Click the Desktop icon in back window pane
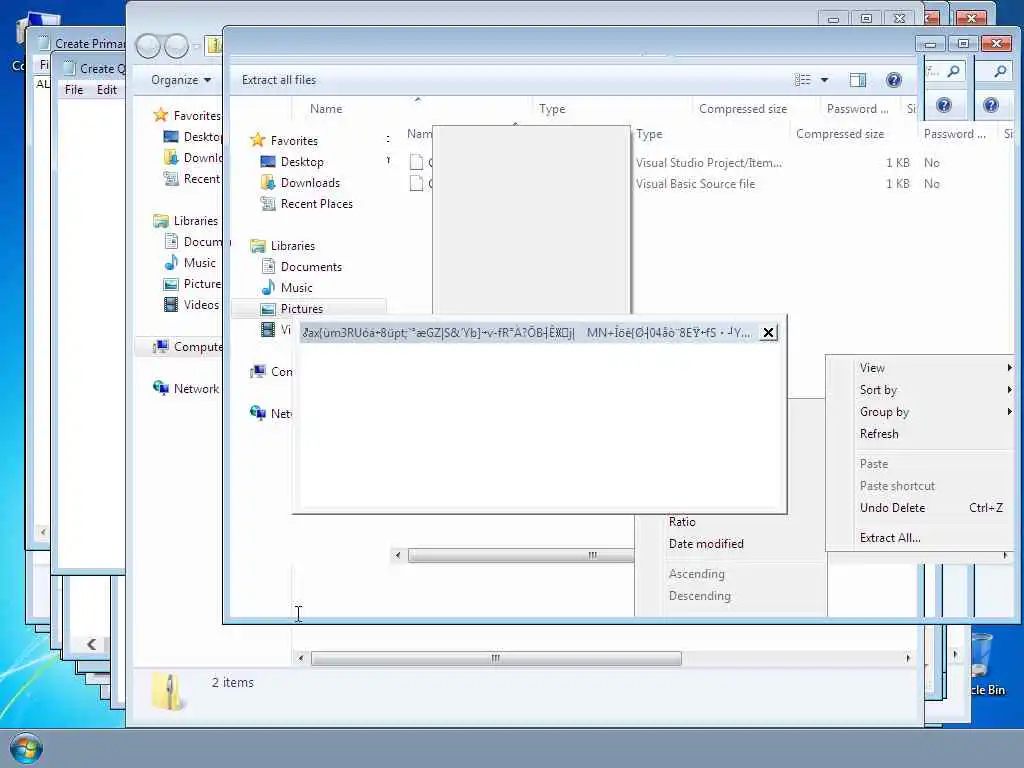This screenshot has height=768, width=1024. click(x=171, y=136)
